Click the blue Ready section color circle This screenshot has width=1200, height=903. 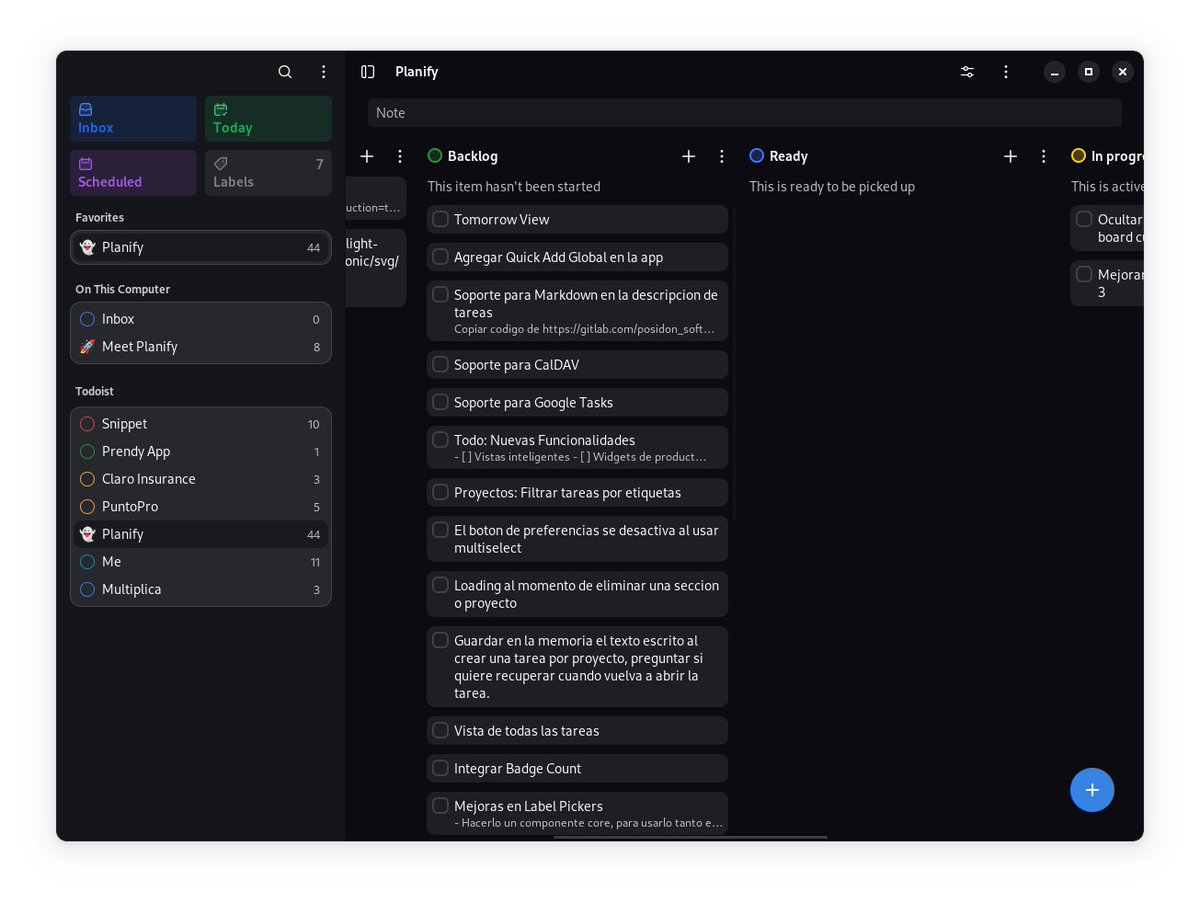757,156
